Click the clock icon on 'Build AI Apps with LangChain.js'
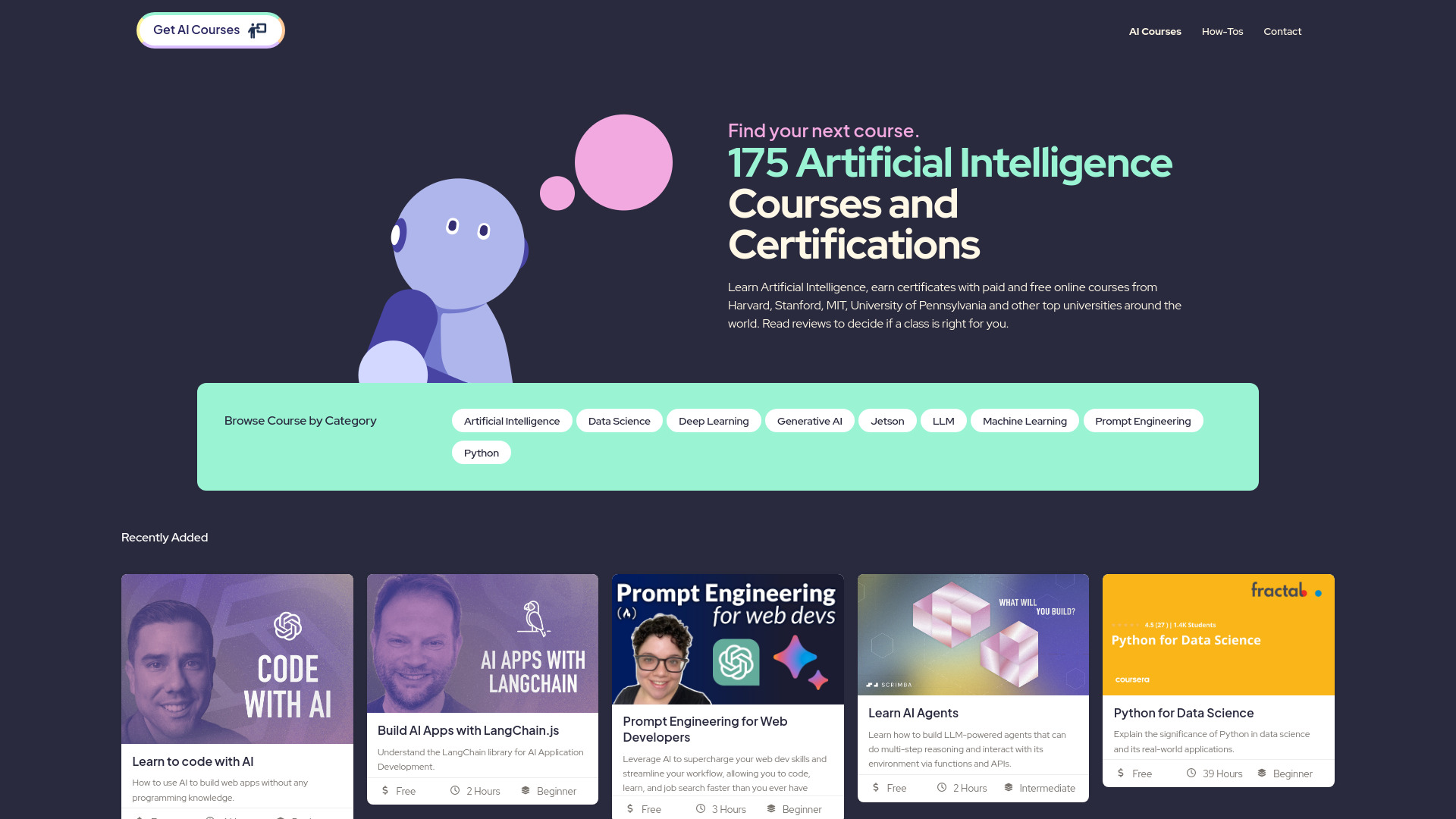 (x=456, y=790)
